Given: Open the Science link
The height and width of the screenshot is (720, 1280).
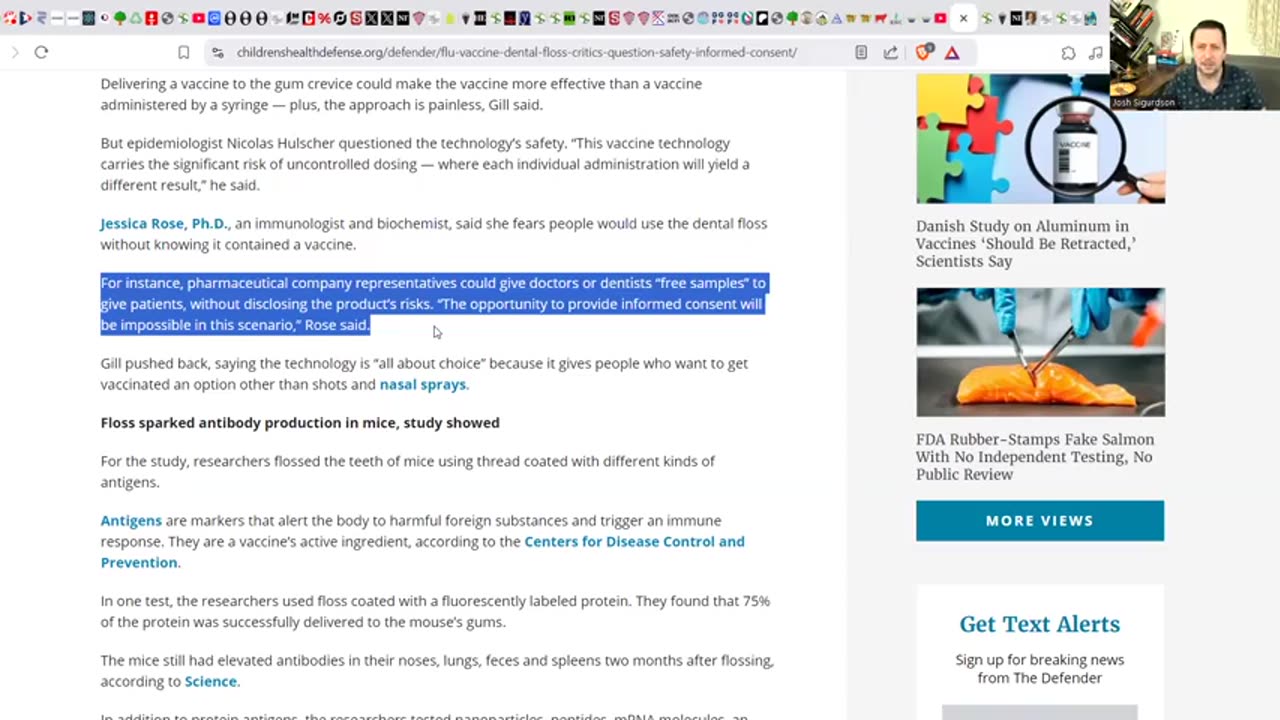Looking at the screenshot, I should tap(211, 681).
